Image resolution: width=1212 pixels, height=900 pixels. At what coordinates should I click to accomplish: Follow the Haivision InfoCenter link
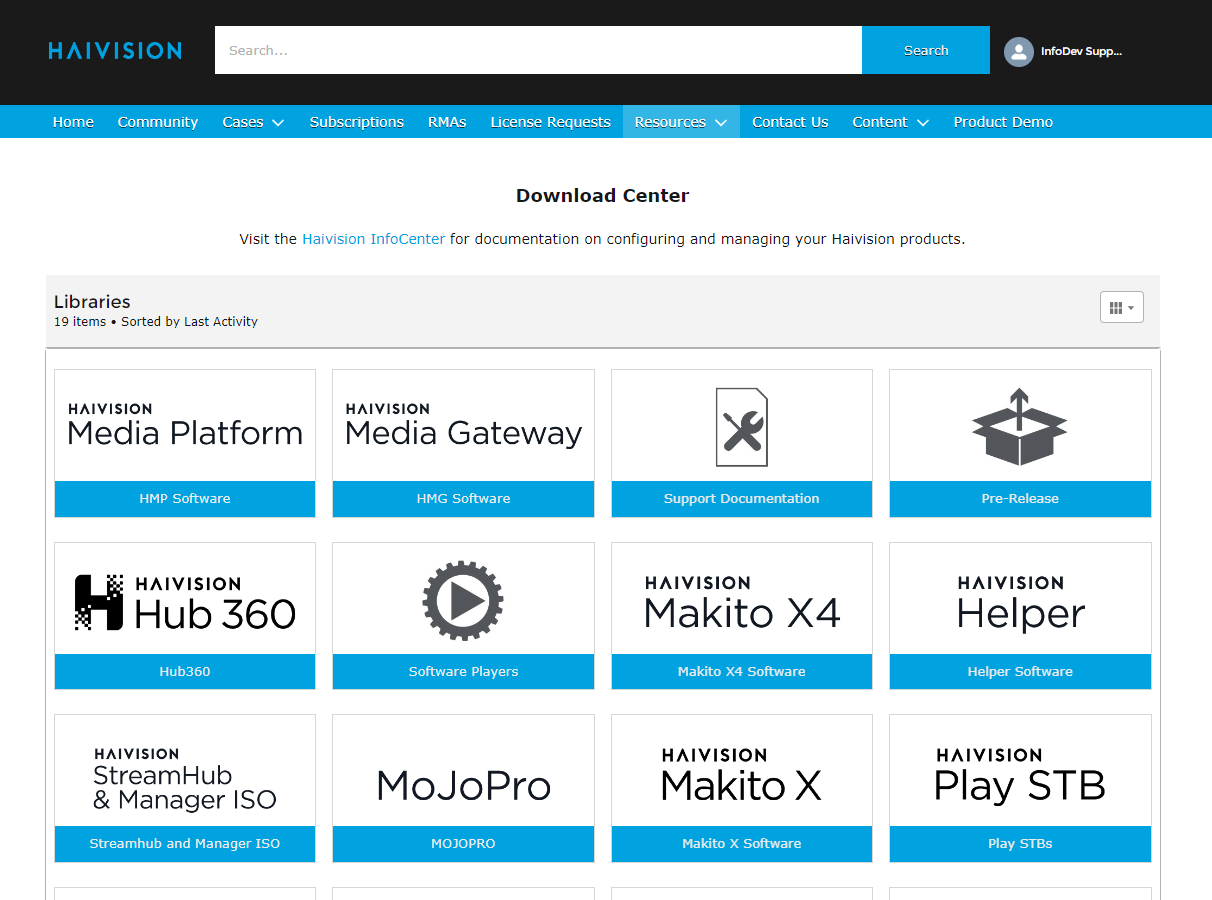click(x=373, y=239)
